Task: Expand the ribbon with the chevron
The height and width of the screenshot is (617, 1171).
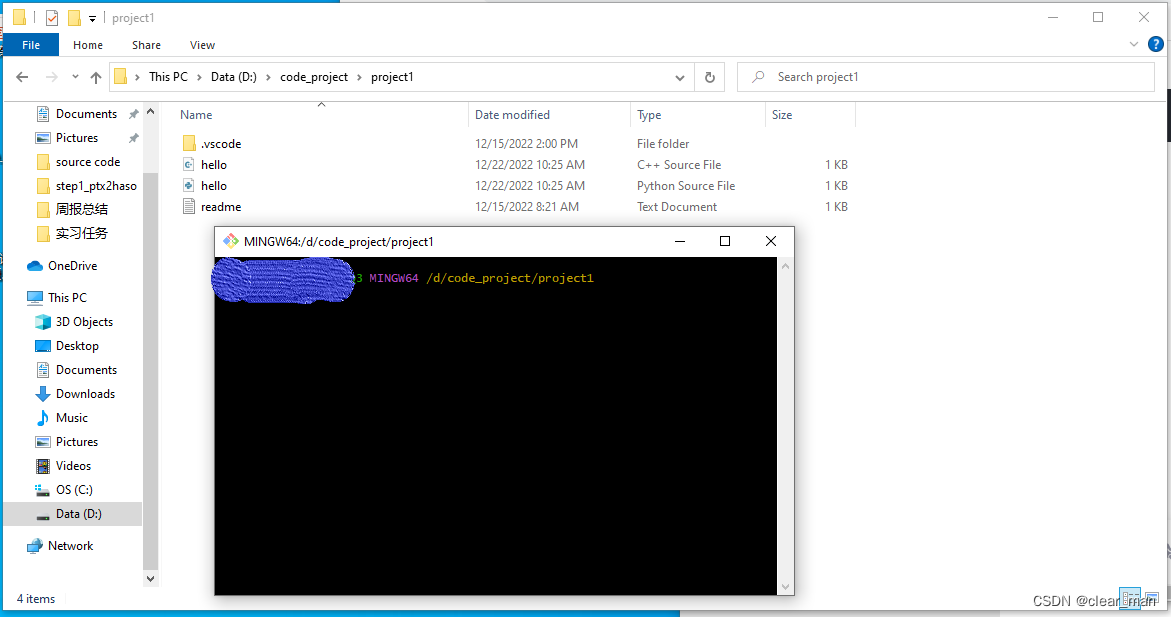Action: click(1134, 45)
